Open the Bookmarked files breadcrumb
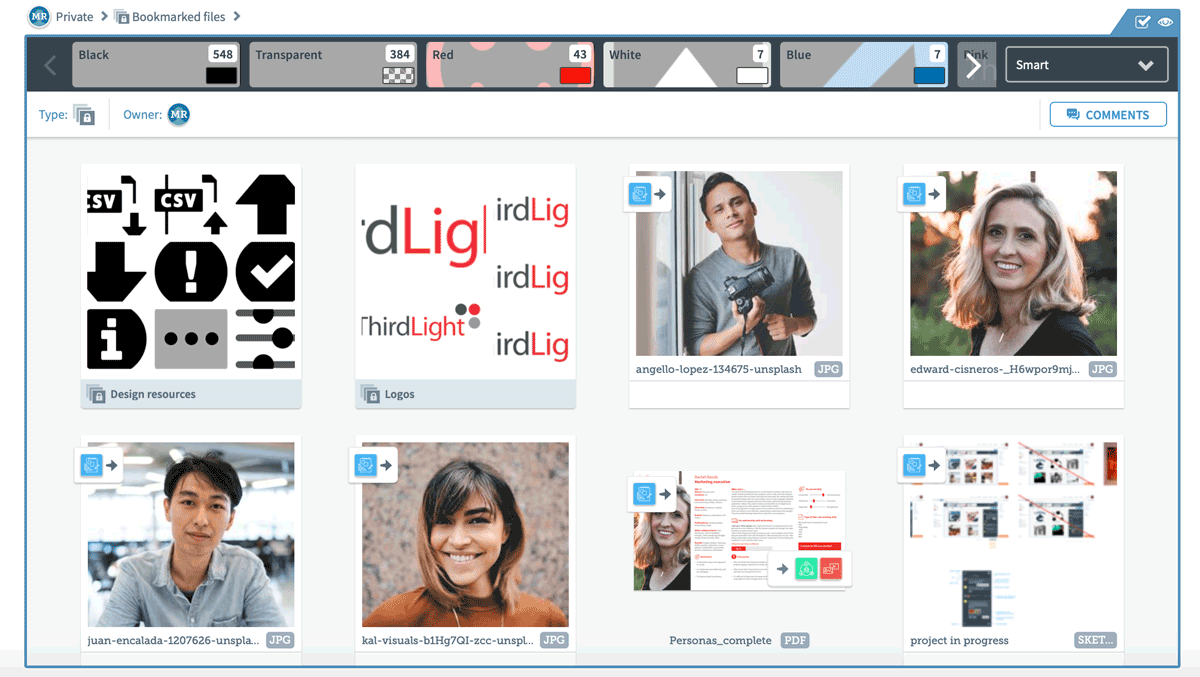This screenshot has width=1200, height=677. pos(179,17)
